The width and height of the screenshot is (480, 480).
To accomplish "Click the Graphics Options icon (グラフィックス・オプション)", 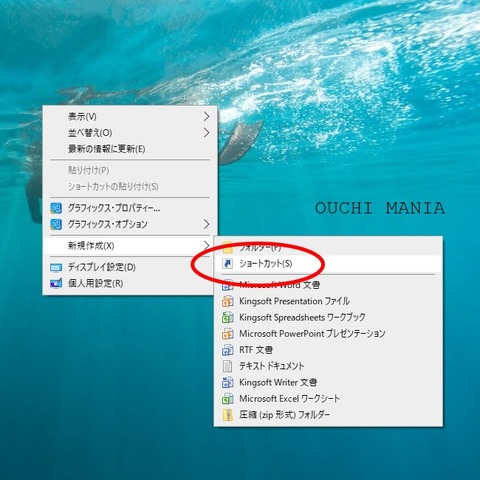I will coord(56,224).
